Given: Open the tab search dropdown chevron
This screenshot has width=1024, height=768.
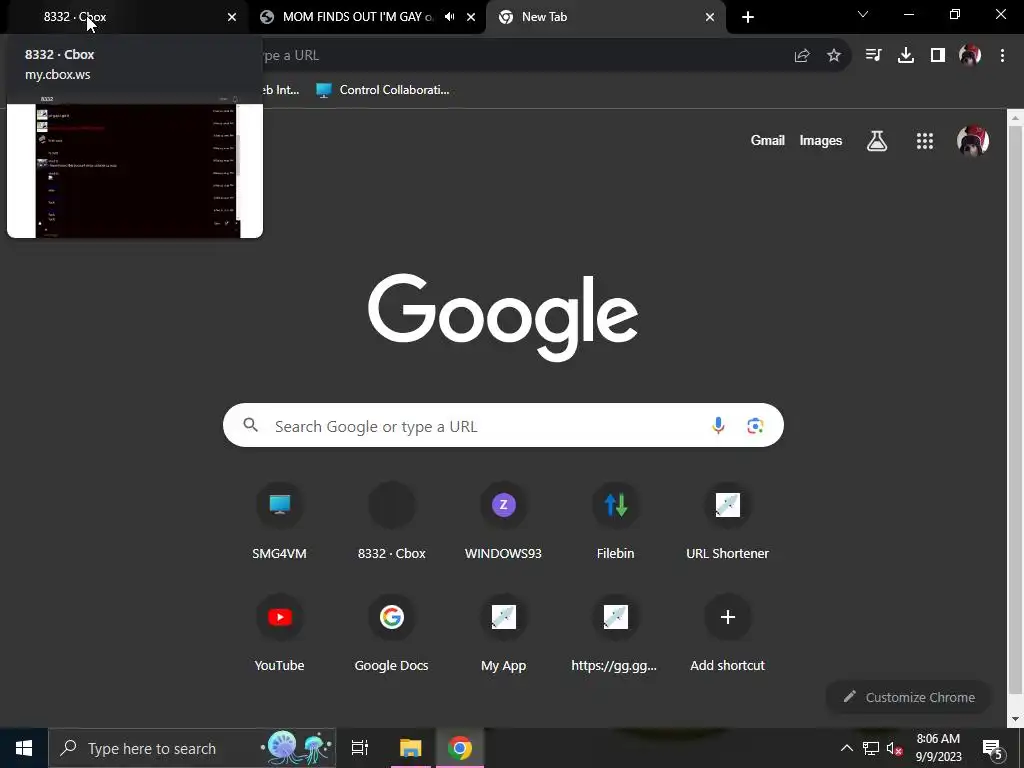Looking at the screenshot, I should pyautogui.click(x=863, y=14).
